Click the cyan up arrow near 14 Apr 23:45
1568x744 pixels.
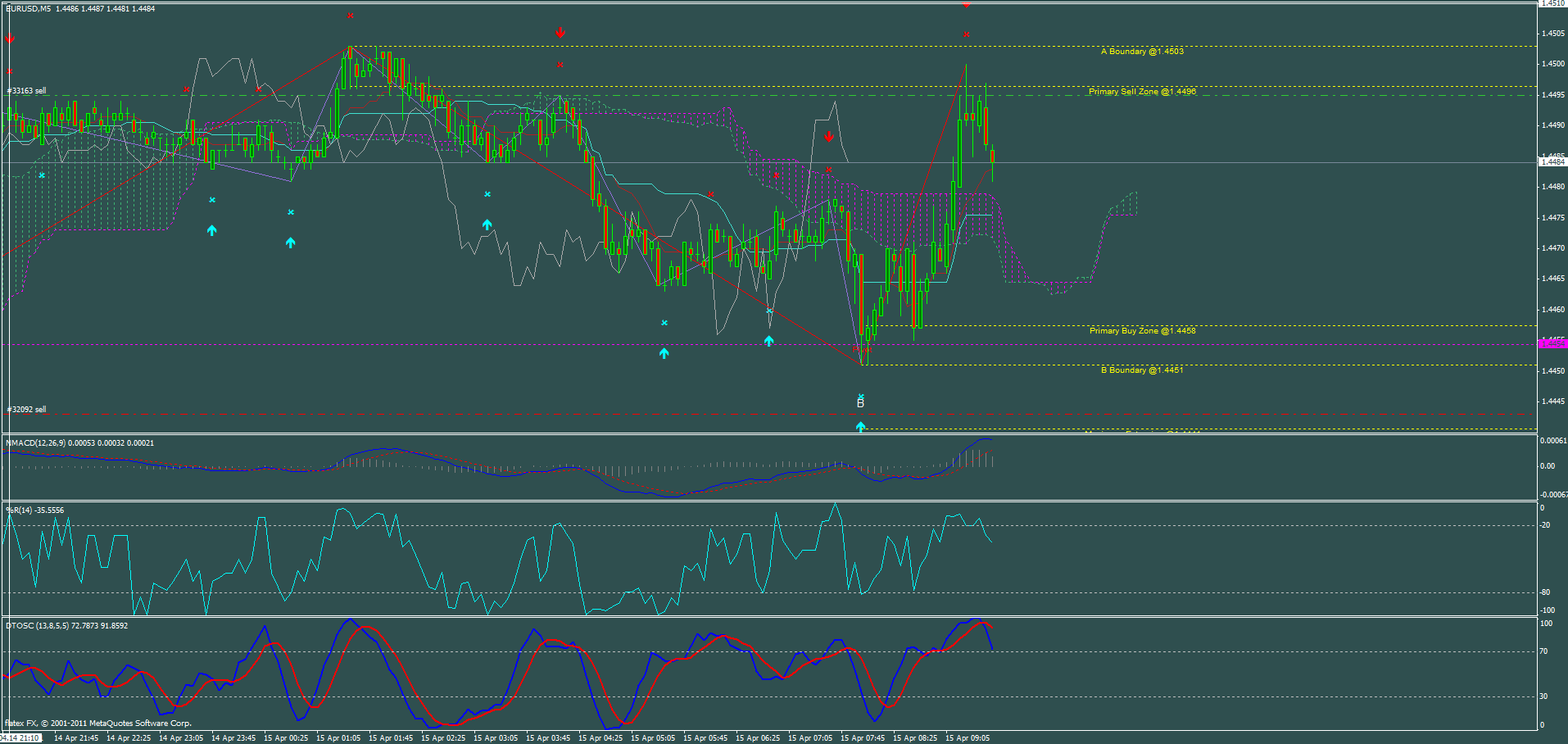coord(211,230)
